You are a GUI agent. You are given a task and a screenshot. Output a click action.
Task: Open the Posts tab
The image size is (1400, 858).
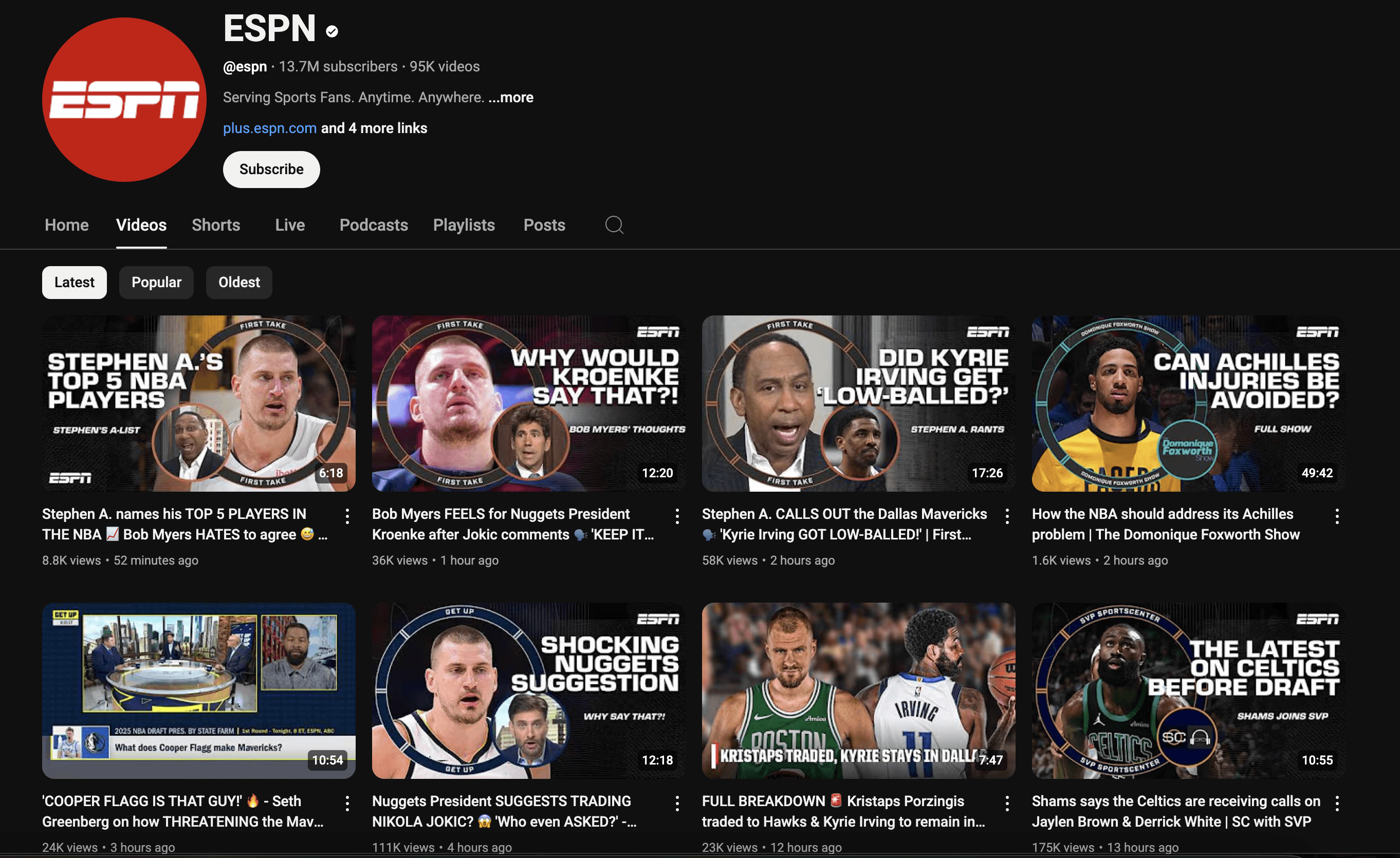pyautogui.click(x=544, y=225)
